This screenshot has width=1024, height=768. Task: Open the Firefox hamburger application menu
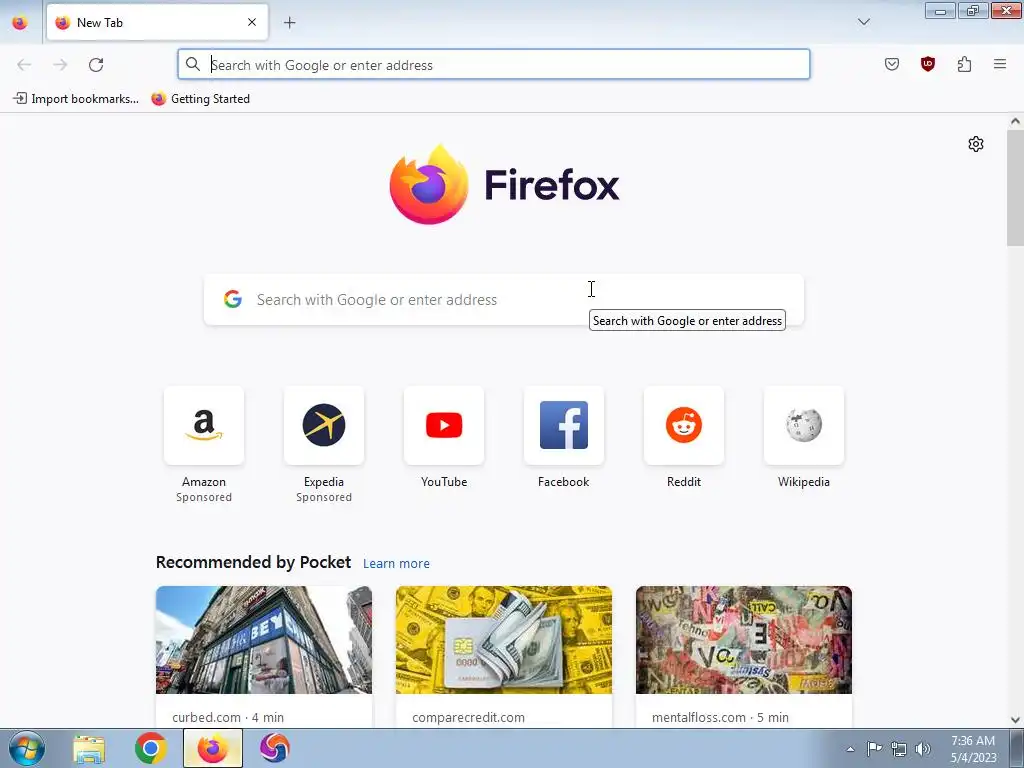pos(1000,64)
